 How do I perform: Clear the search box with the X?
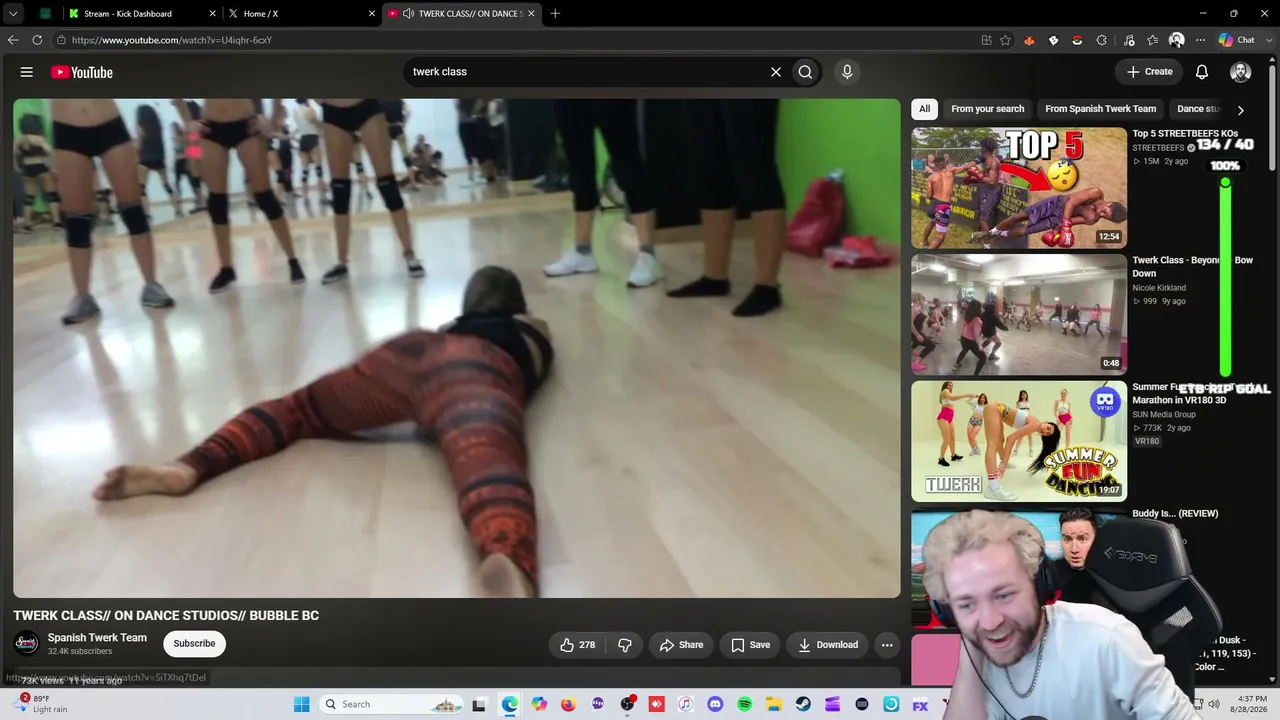point(775,72)
